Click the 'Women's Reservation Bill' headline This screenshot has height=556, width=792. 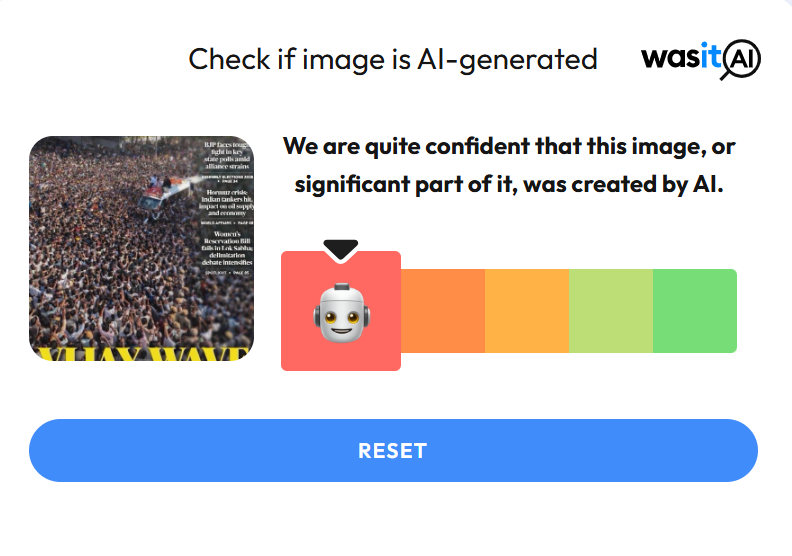[227, 248]
